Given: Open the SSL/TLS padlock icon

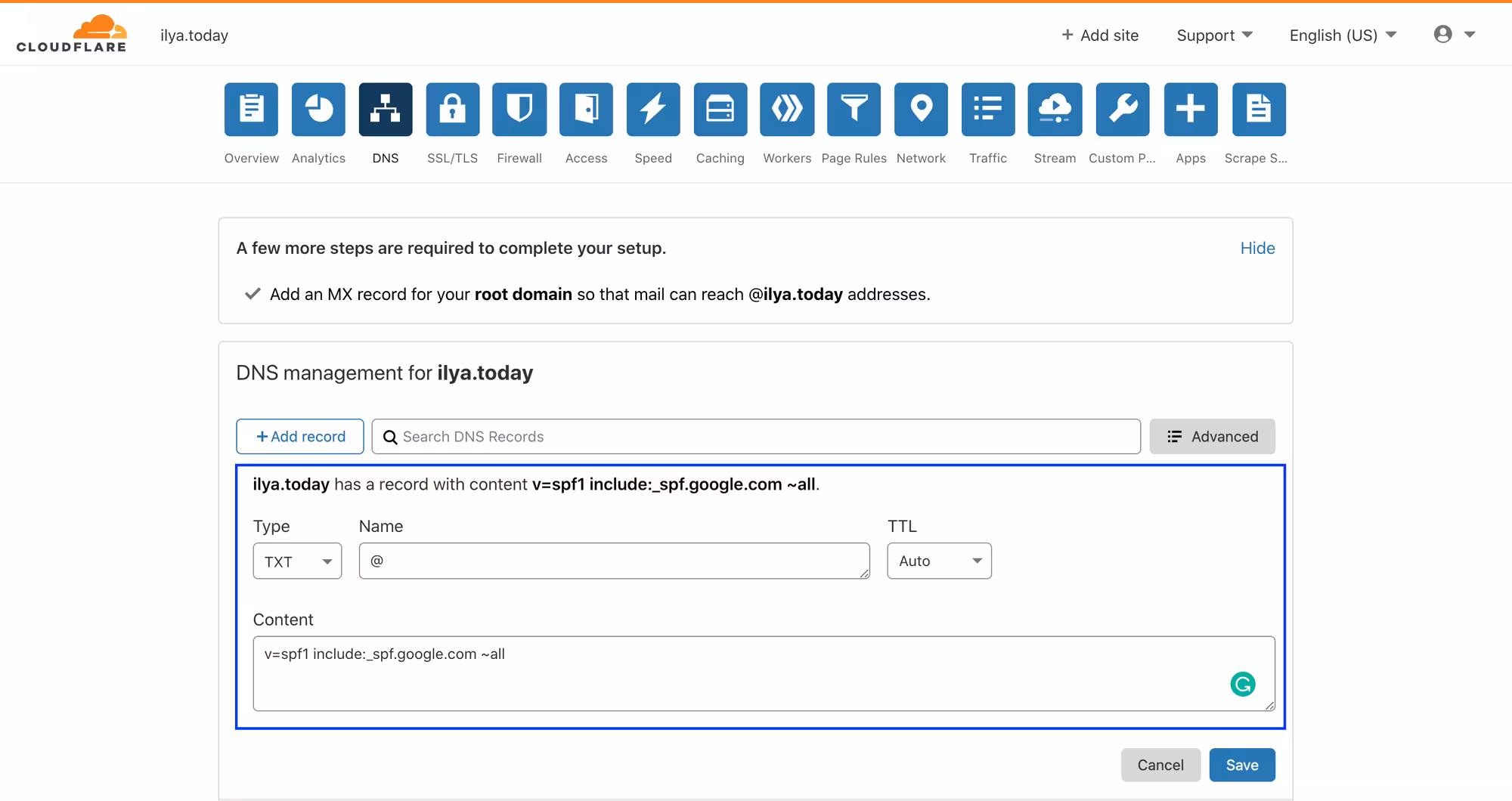Looking at the screenshot, I should coord(453,110).
